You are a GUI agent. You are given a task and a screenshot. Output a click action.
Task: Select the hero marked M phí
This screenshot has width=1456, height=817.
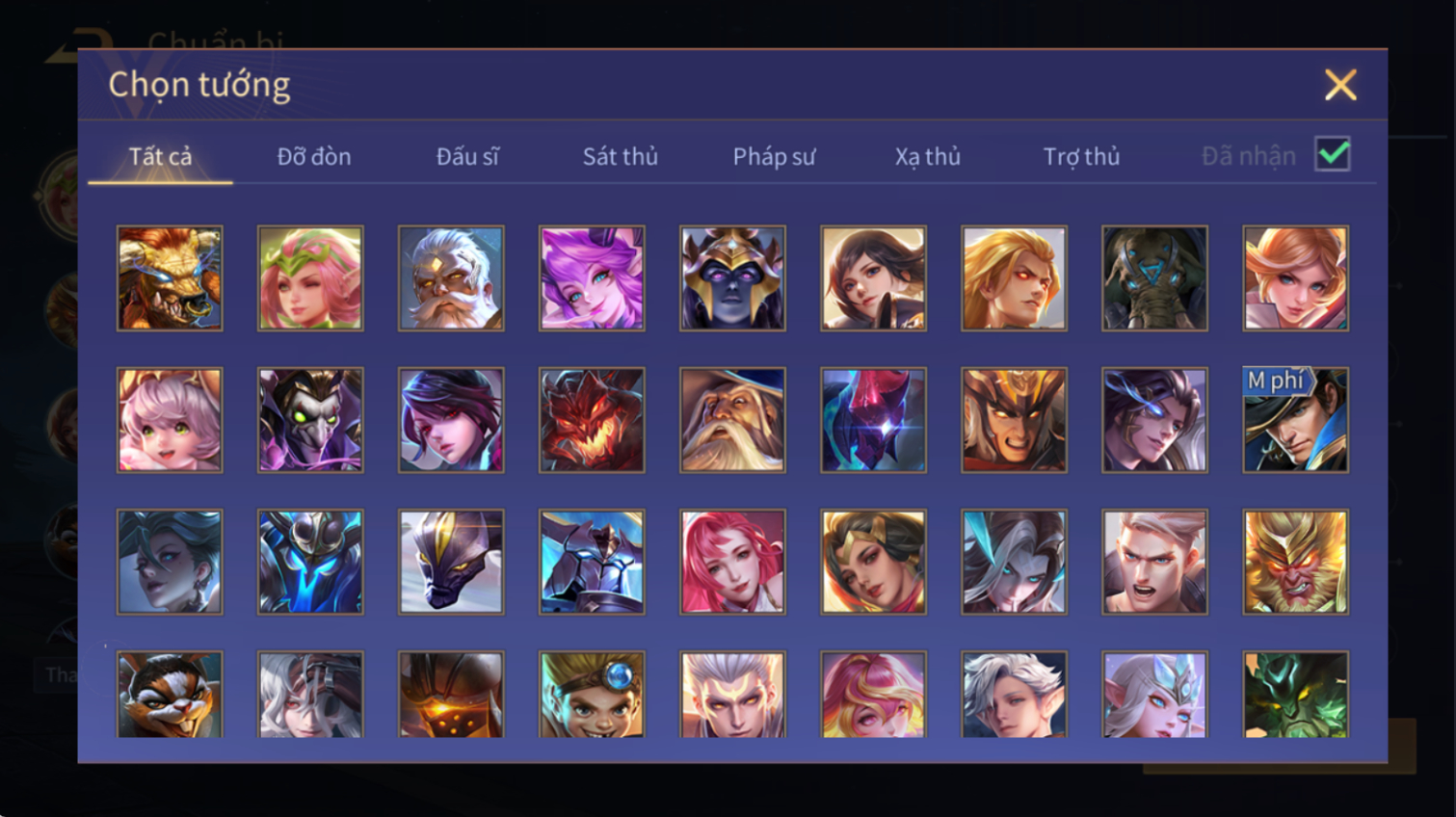[1295, 420]
